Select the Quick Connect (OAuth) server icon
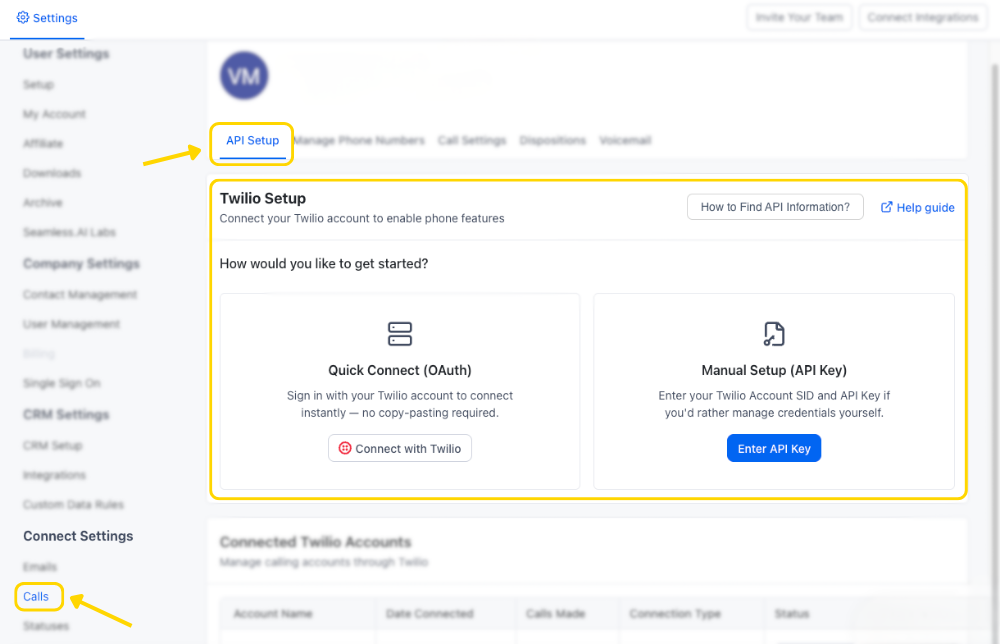Viewport: 1000px width, 644px height. (399, 333)
